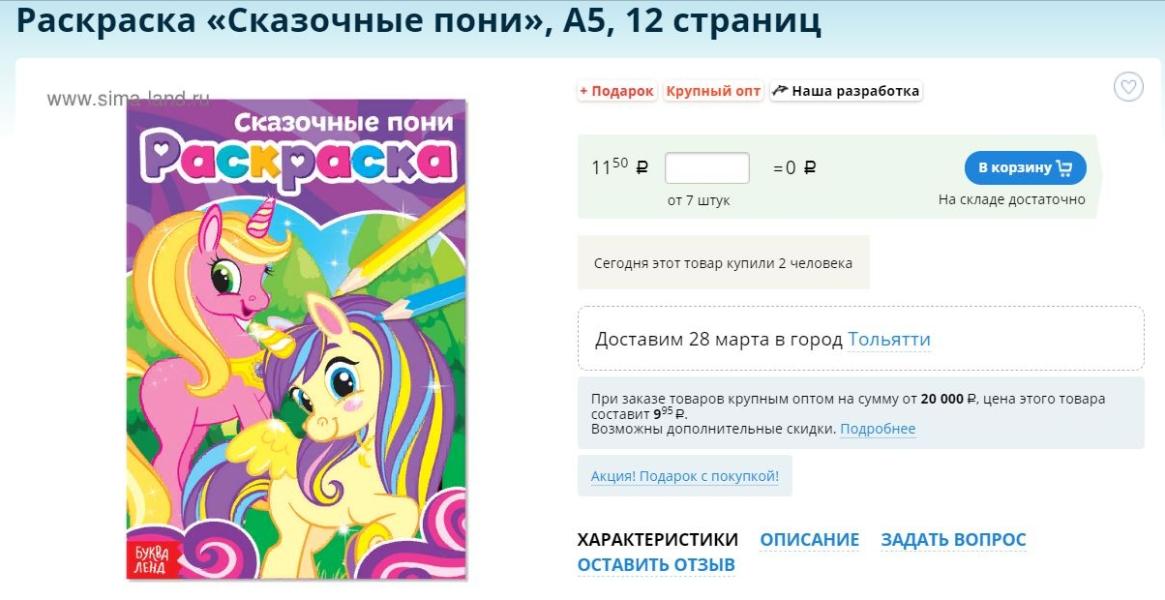Click the www.sima-land.ru watermark text
Viewport: 1165px width, 600px height.
[x=128, y=99]
